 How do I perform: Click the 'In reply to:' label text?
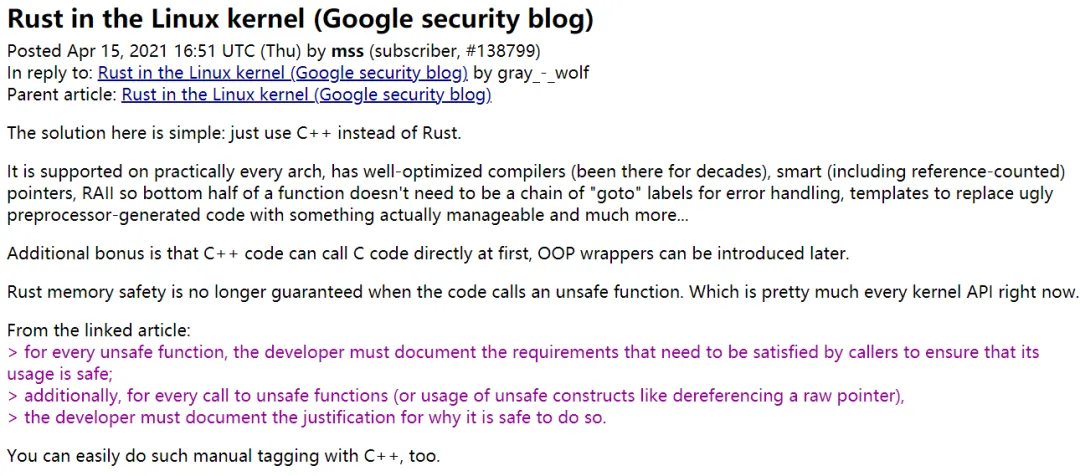(50, 72)
